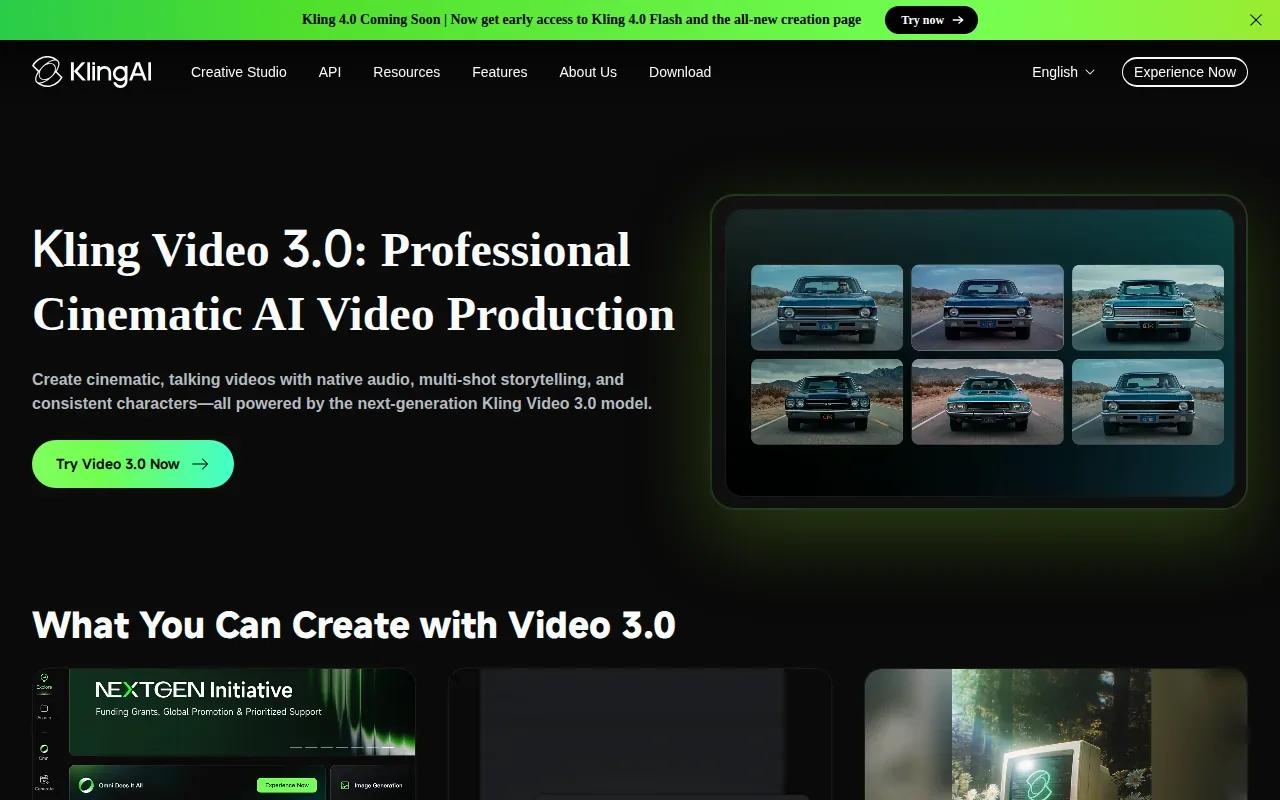1280x800 pixels.
Task: Click the Try now banner button
Action: [931, 20]
